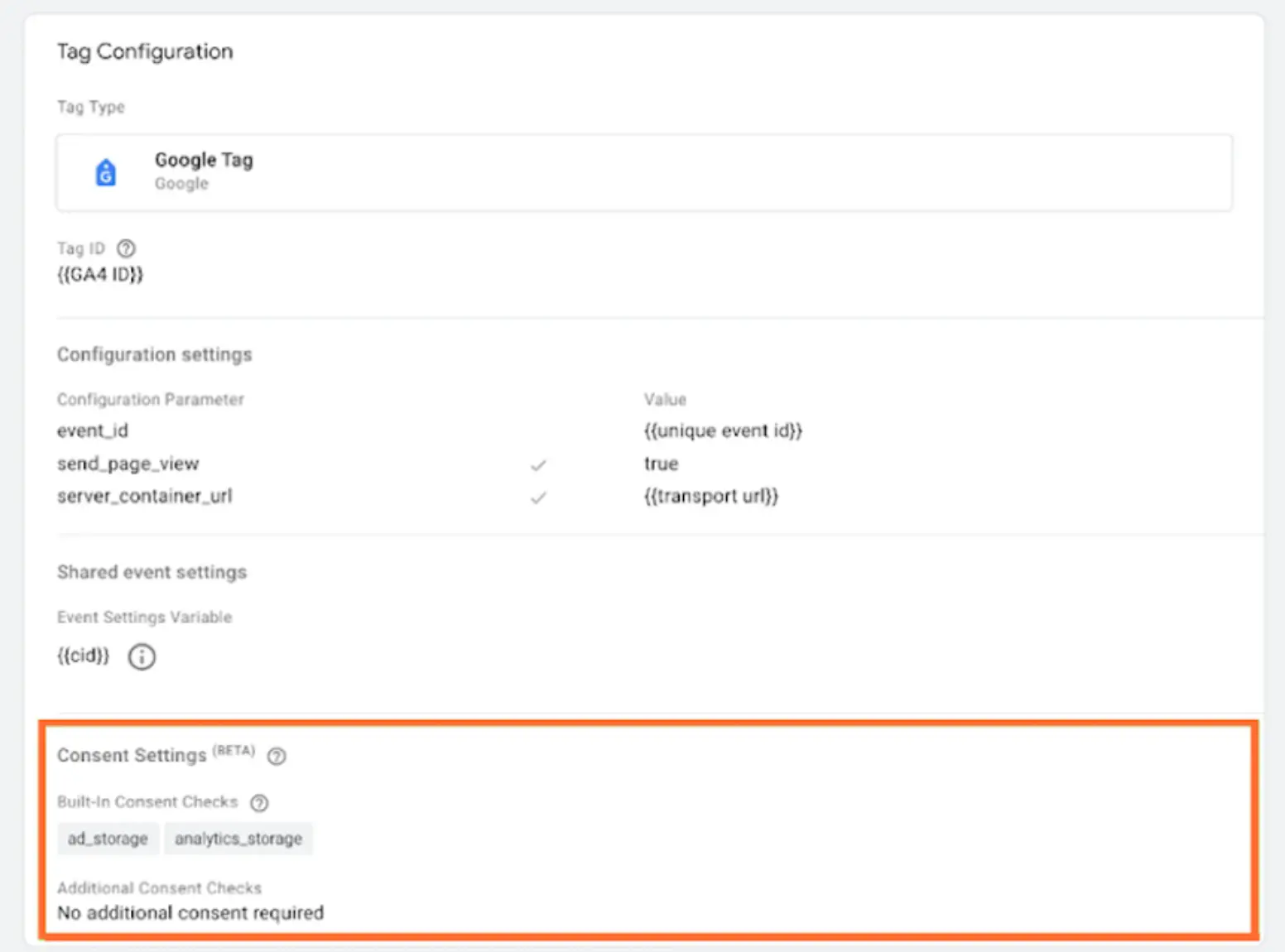The width and height of the screenshot is (1285, 952).
Task: Select the Google Tag type card
Action: (644, 172)
